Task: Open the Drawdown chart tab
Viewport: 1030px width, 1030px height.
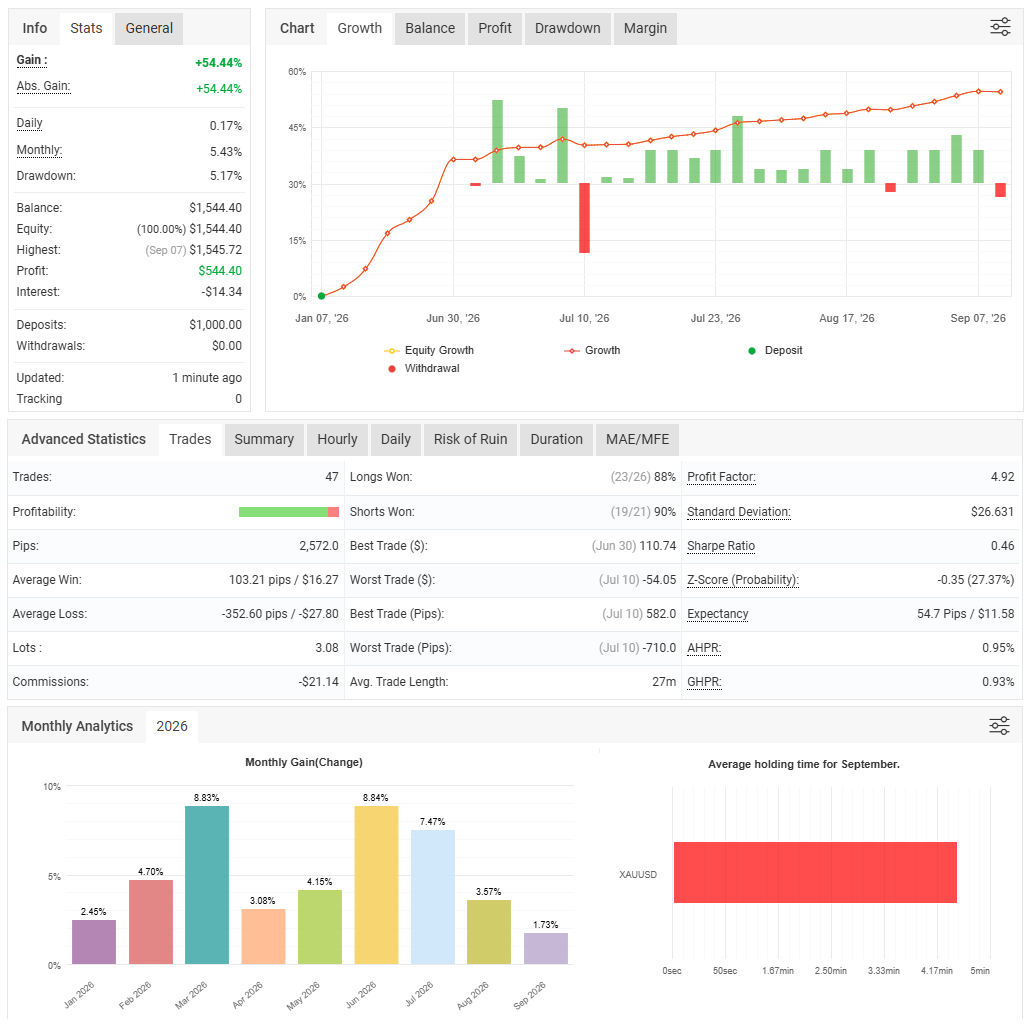Action: point(567,28)
